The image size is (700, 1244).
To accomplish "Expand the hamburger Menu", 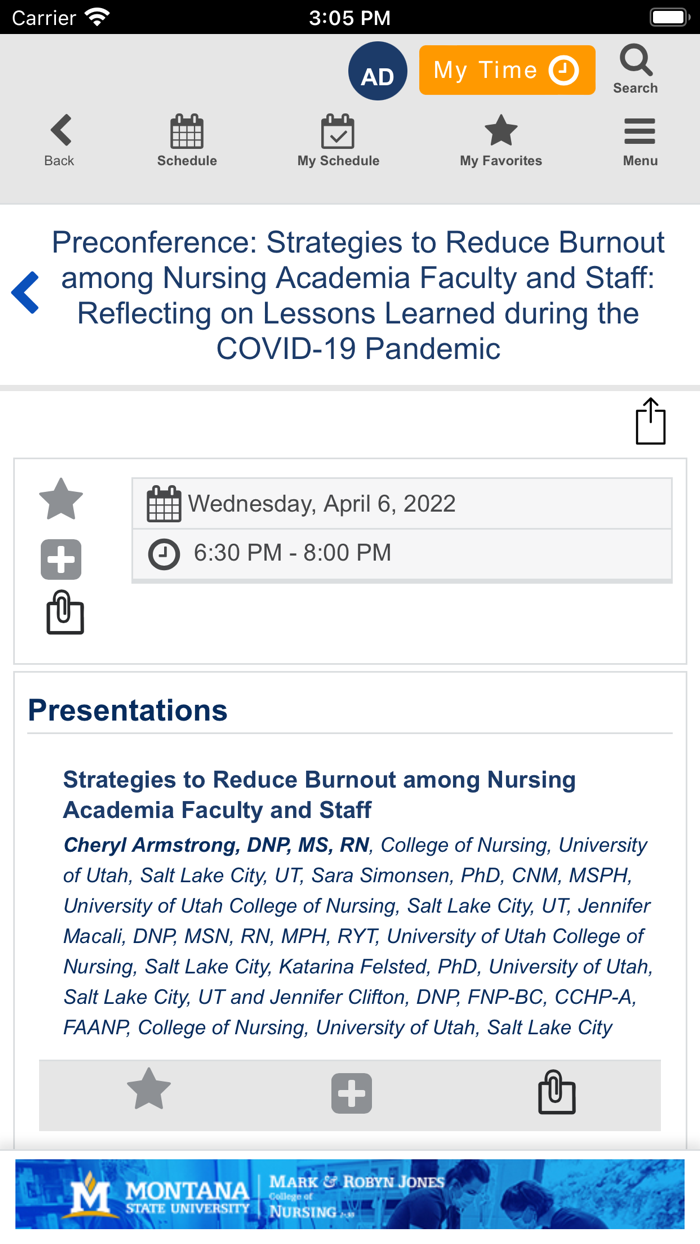I will pos(640,141).
